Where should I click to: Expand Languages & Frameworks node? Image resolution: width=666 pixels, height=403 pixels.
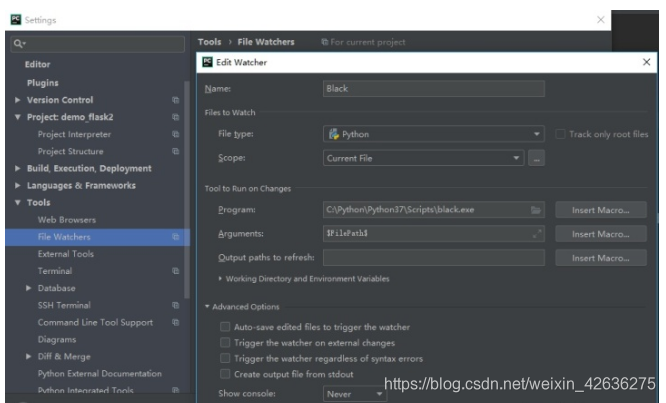[17, 185]
